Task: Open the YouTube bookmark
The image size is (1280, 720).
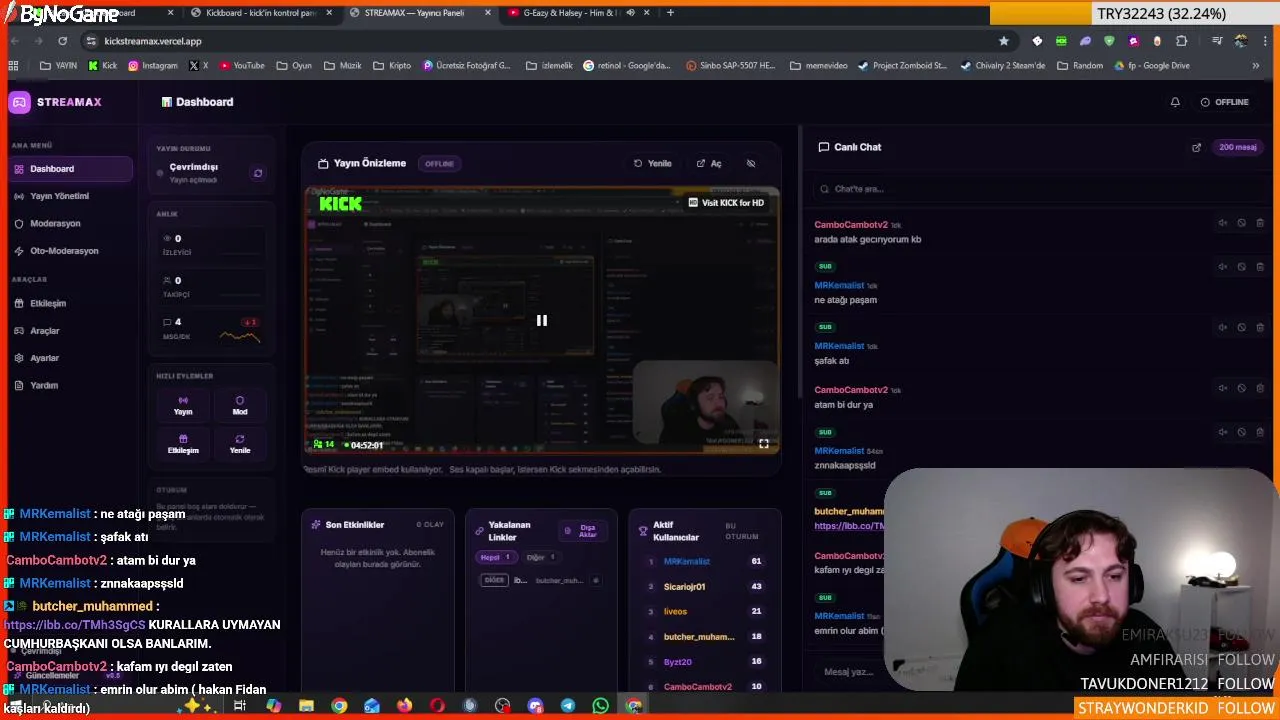Action: coord(242,66)
